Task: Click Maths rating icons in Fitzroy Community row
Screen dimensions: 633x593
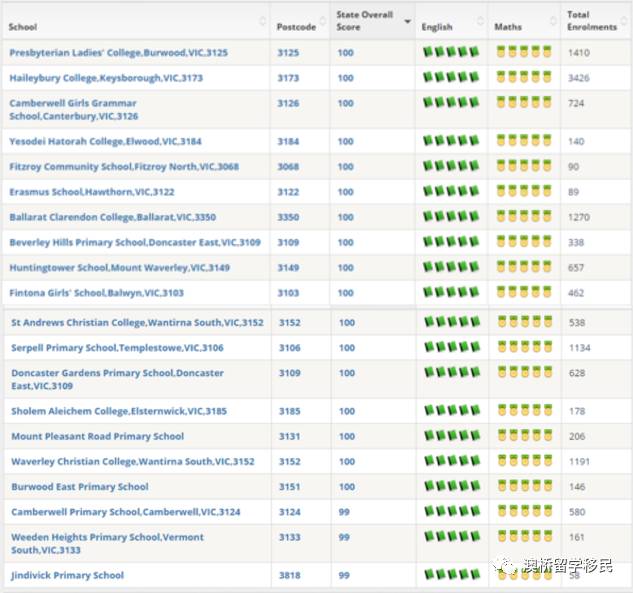Action: click(x=524, y=166)
